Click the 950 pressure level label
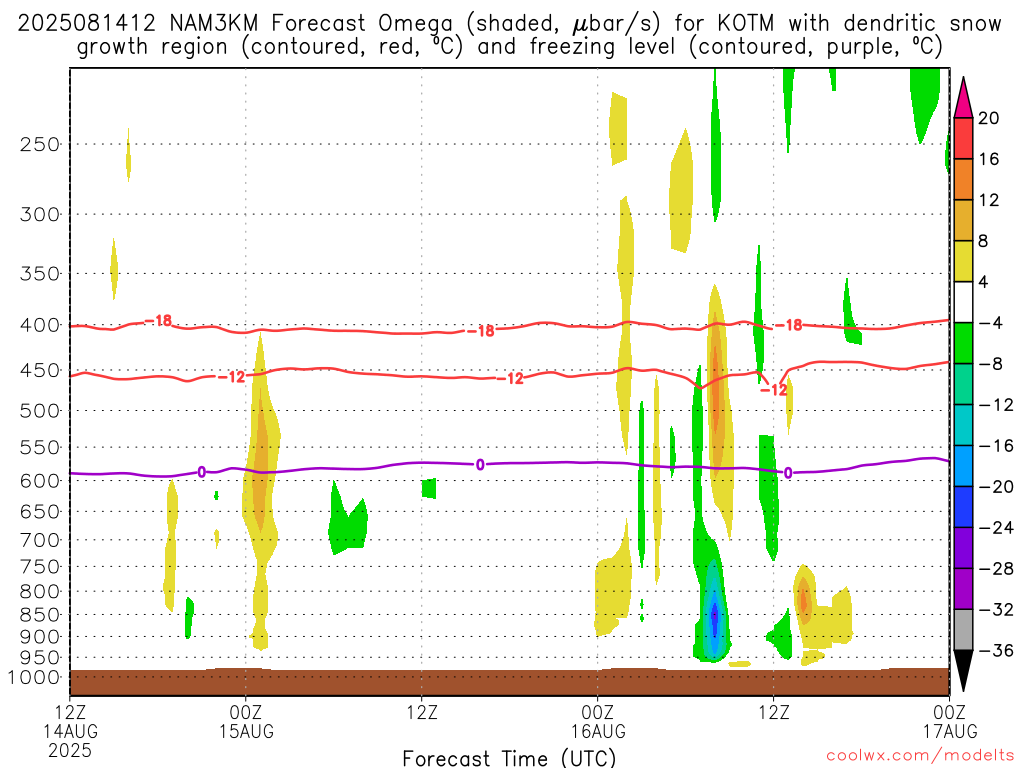 click(x=40, y=658)
